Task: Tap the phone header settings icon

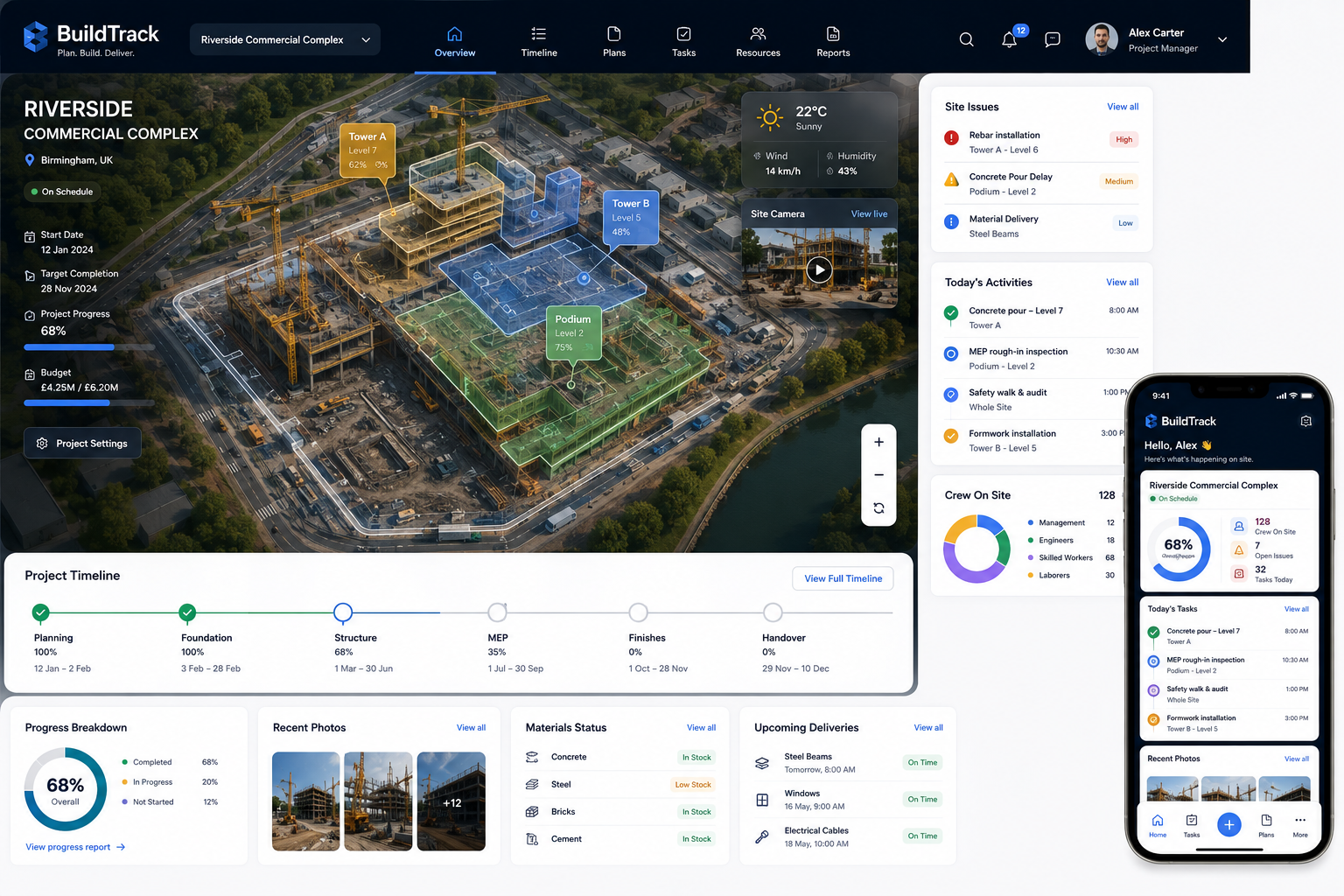Action: [x=1306, y=421]
